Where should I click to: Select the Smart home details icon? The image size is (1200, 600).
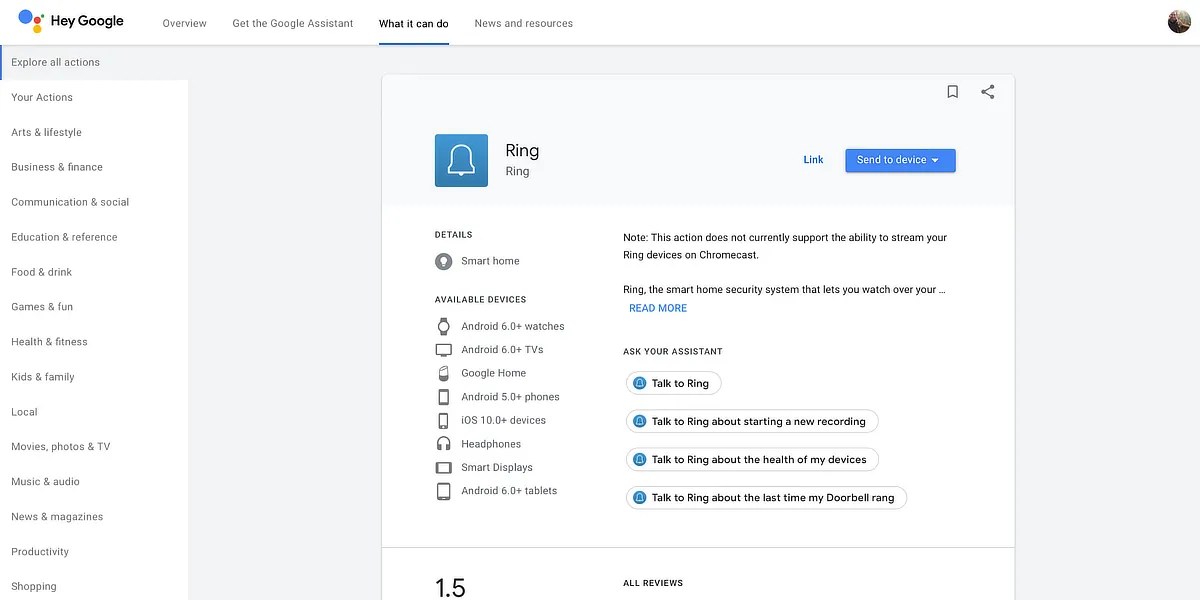[x=443, y=261]
